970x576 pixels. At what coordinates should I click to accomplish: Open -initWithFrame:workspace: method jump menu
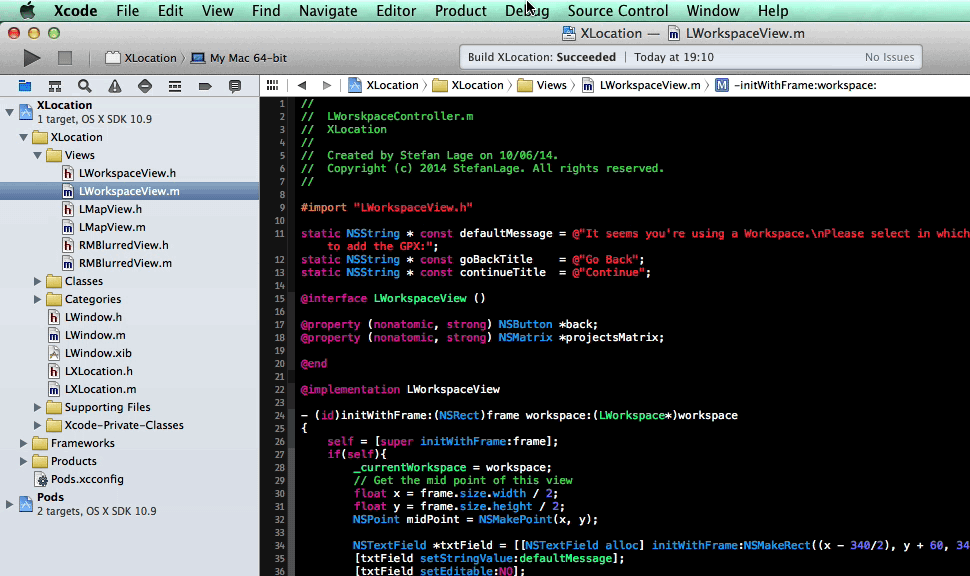pyautogui.click(x=796, y=85)
